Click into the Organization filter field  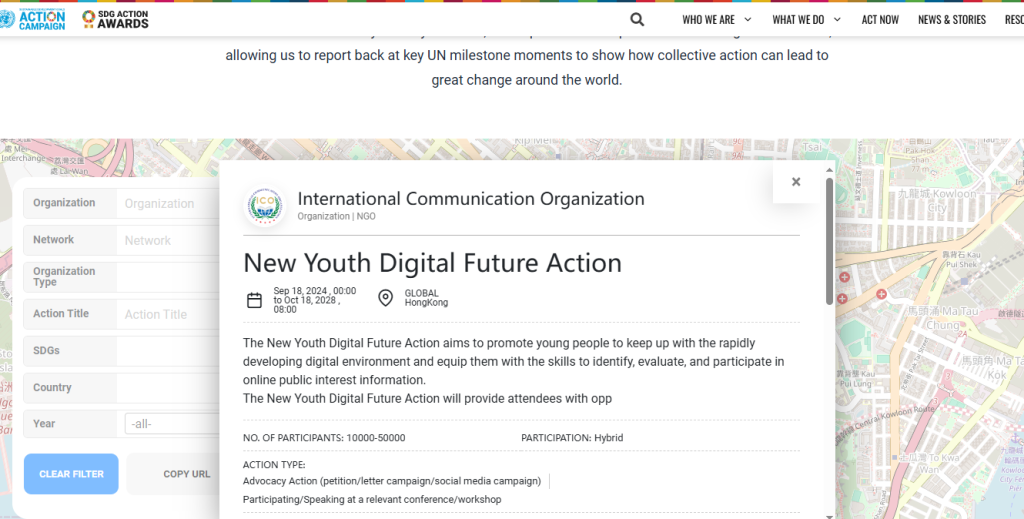point(168,204)
